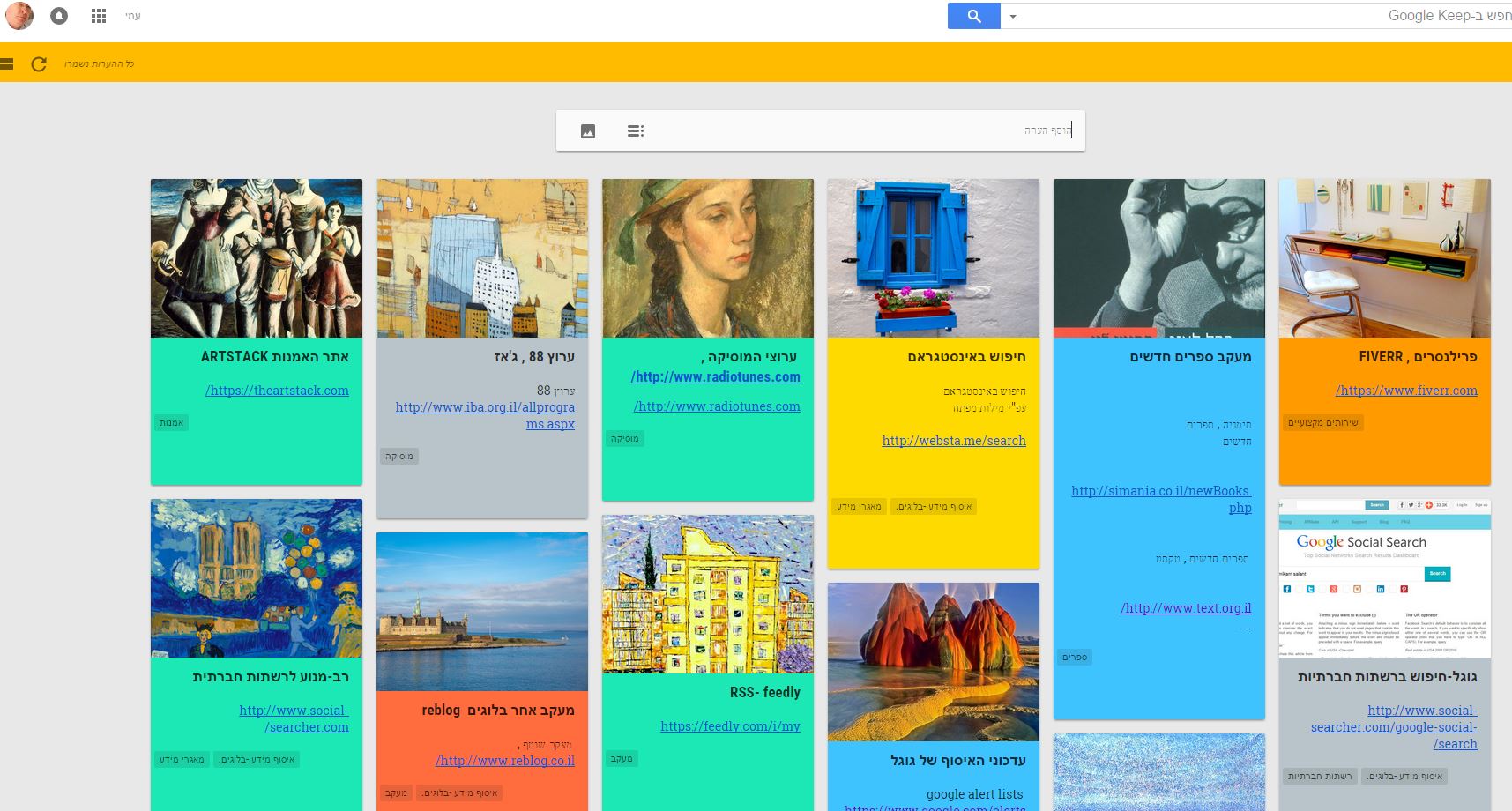Open the notifications bell
The height and width of the screenshot is (811, 1512).
pyautogui.click(x=59, y=16)
